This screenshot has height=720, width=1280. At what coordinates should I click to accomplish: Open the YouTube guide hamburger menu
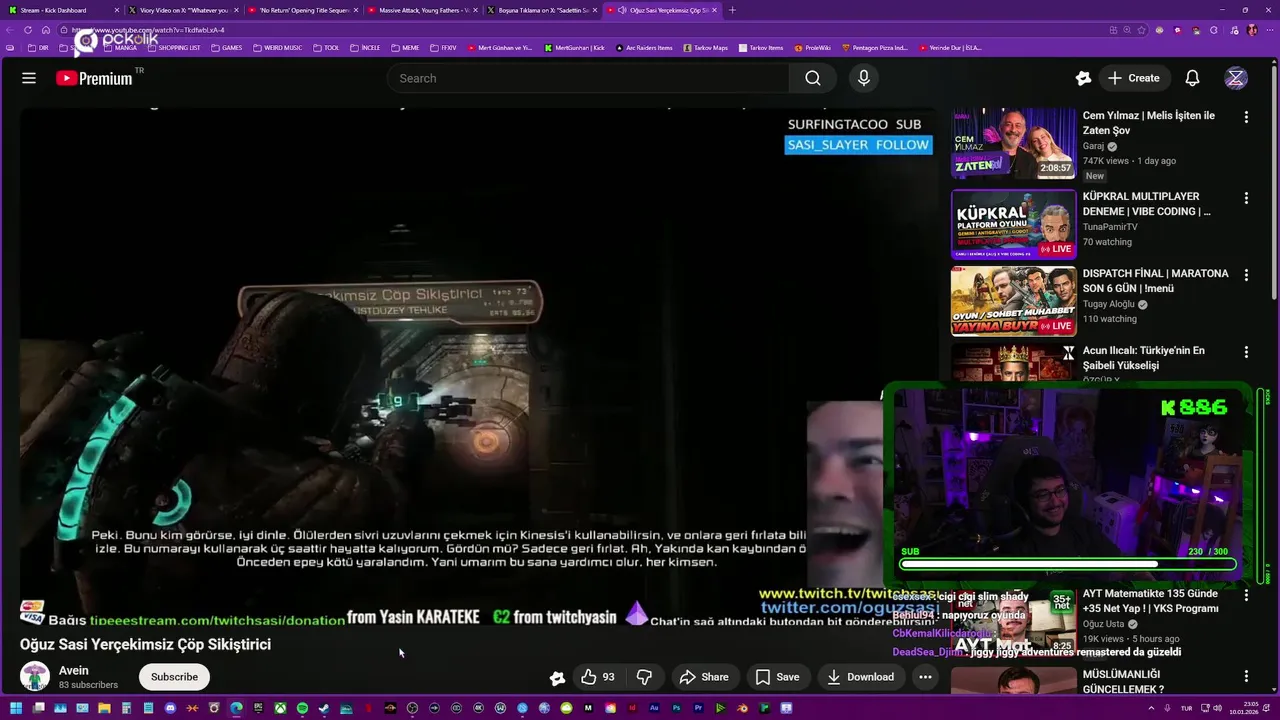pos(29,78)
